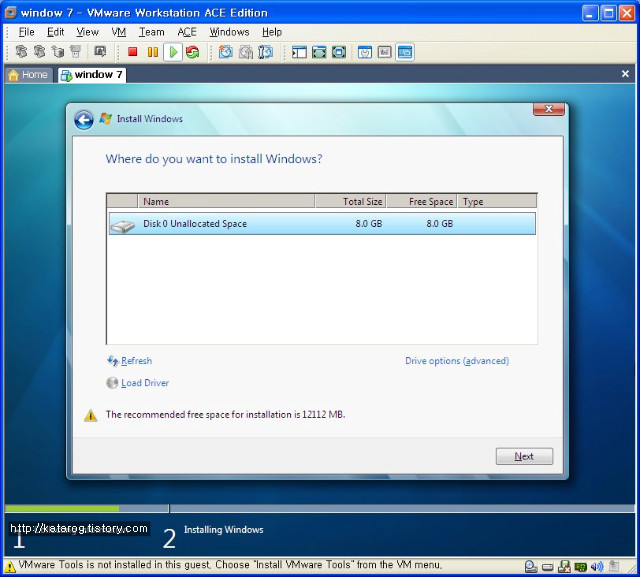Image resolution: width=640 pixels, height=577 pixels.
Task: Click the Next button
Action: pos(524,456)
